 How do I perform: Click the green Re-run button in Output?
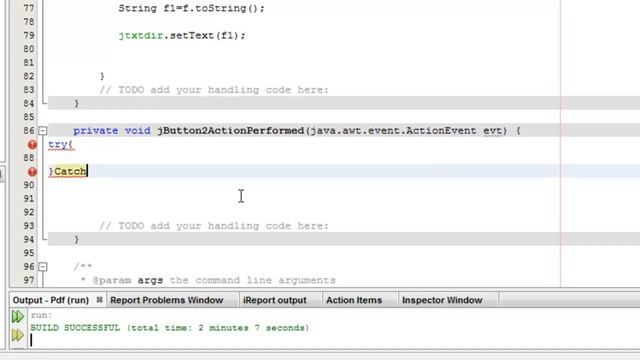[18, 316]
